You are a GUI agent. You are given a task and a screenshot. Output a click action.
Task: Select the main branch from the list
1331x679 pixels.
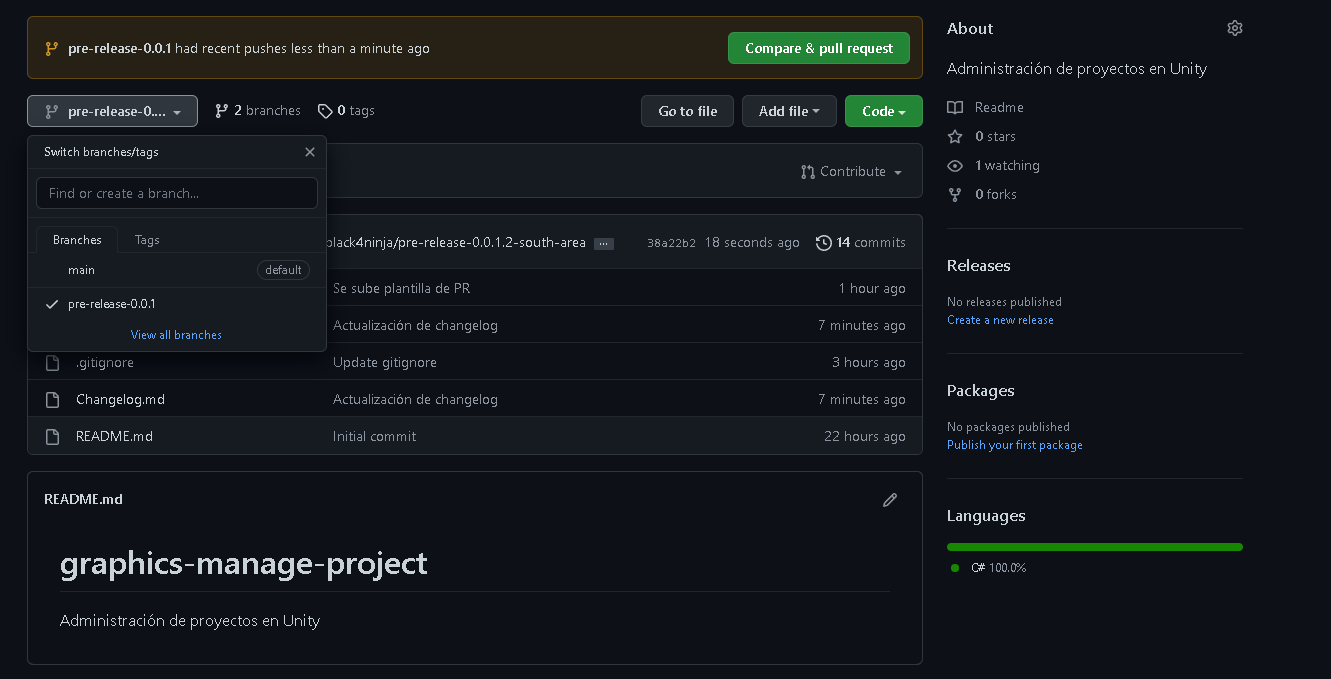click(82, 270)
